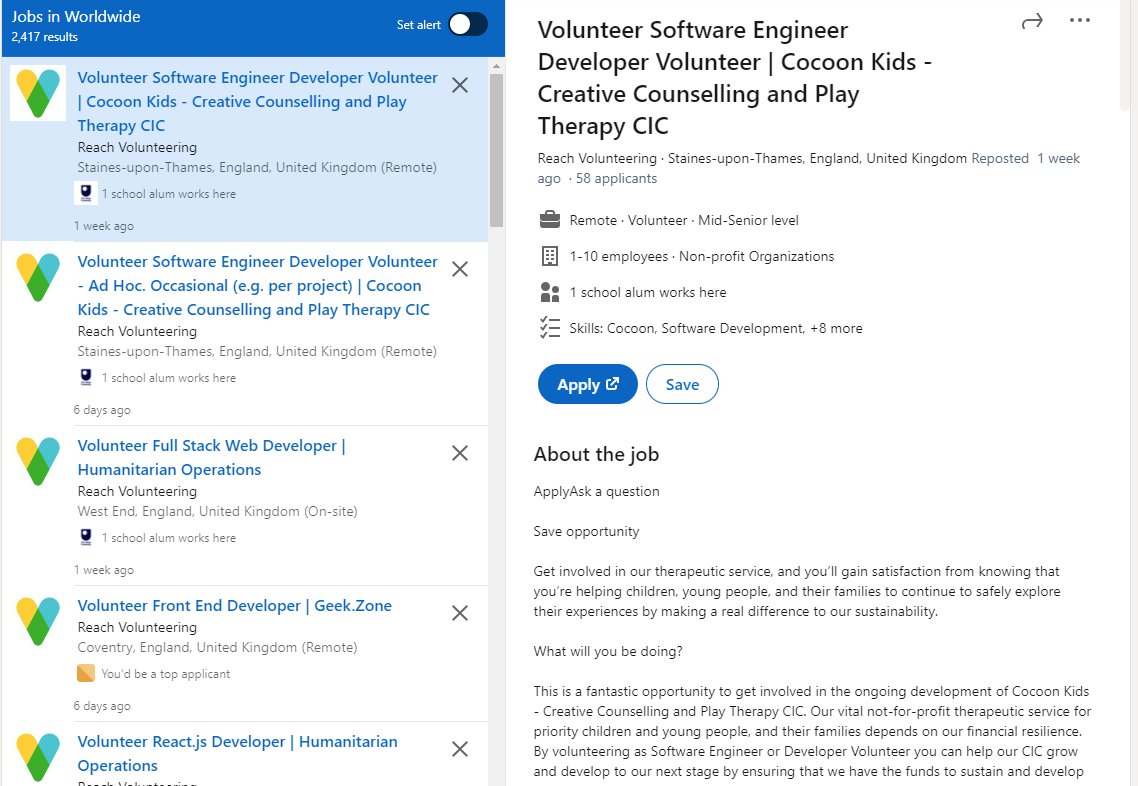This screenshot has width=1138, height=786.
Task: Click the top applicant orange icon
Action: point(86,673)
